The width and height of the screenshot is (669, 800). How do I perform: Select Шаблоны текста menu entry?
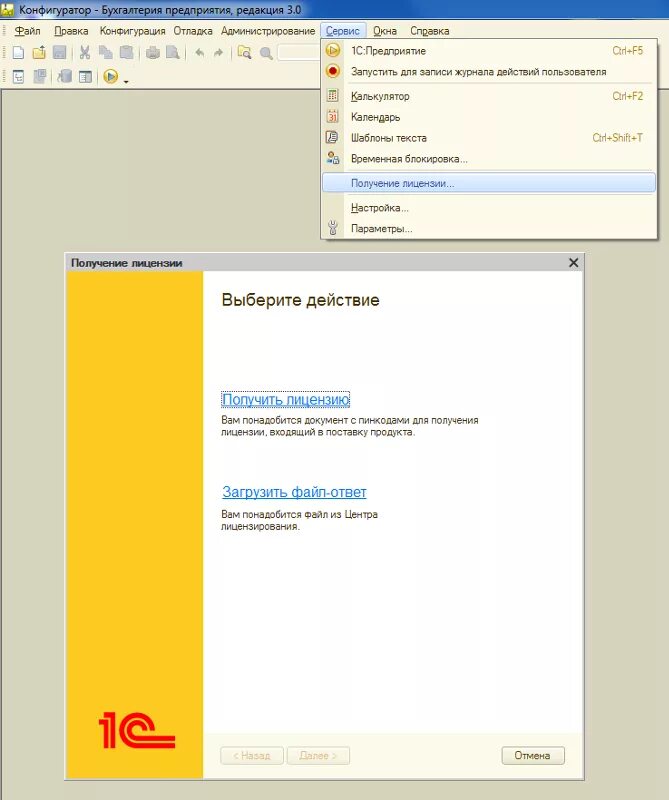[x=489, y=138]
